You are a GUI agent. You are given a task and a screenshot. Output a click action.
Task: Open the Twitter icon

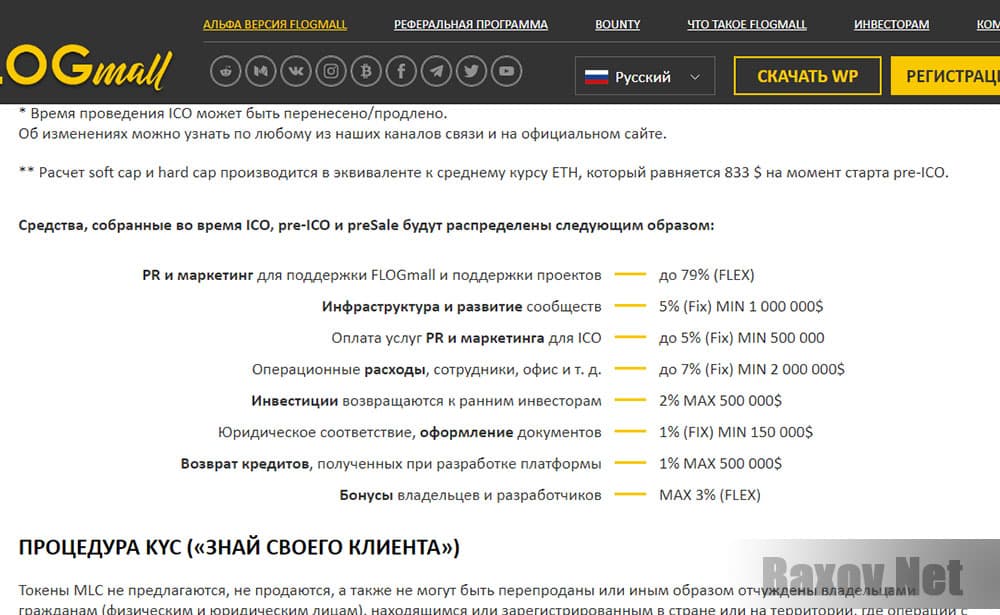coord(471,71)
